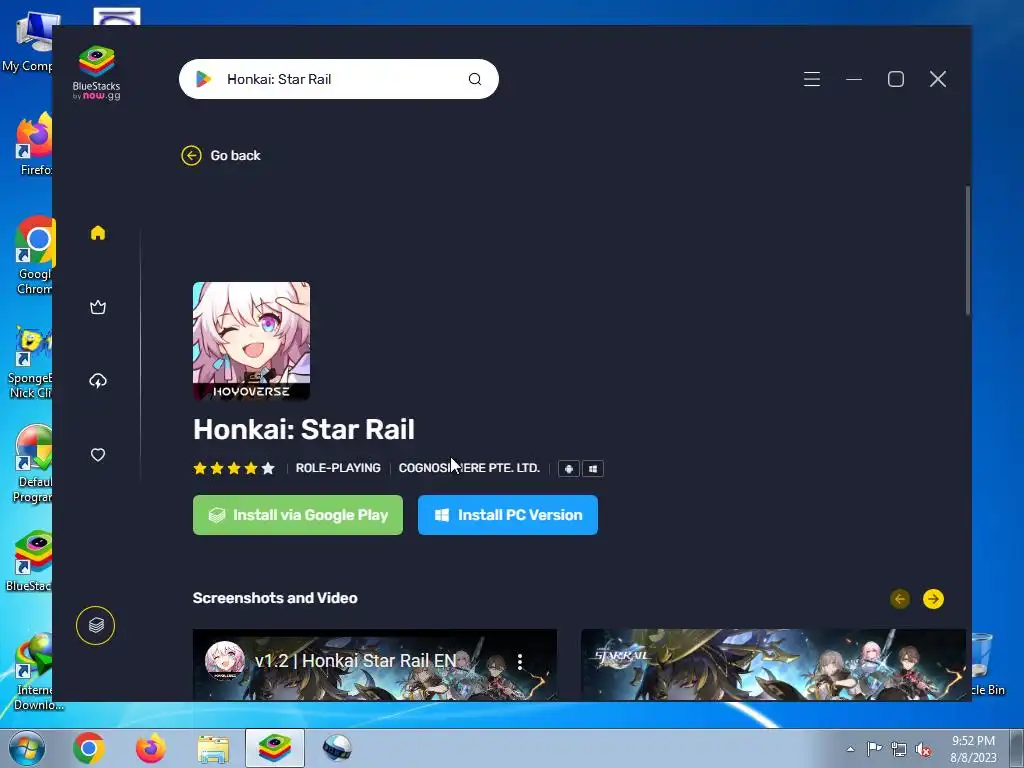Select Default Programs desktop shortcut

click(33, 464)
